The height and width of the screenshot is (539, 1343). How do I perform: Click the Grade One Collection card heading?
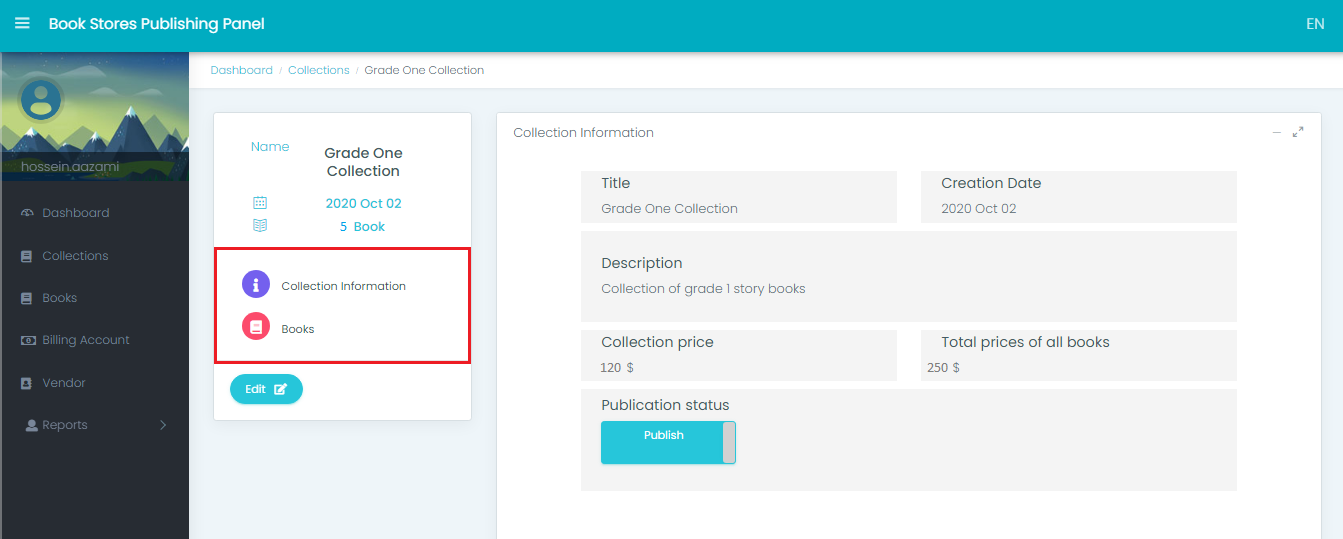point(363,162)
